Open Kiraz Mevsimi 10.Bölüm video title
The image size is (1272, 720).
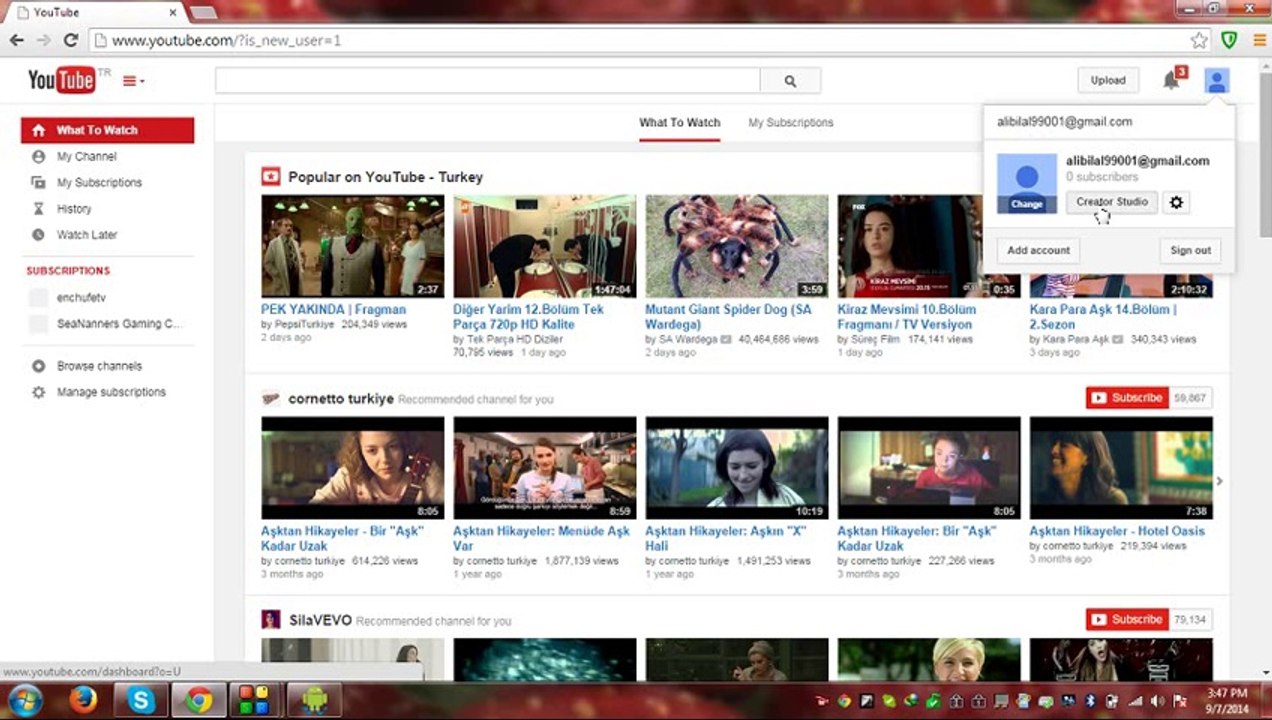click(x=906, y=317)
